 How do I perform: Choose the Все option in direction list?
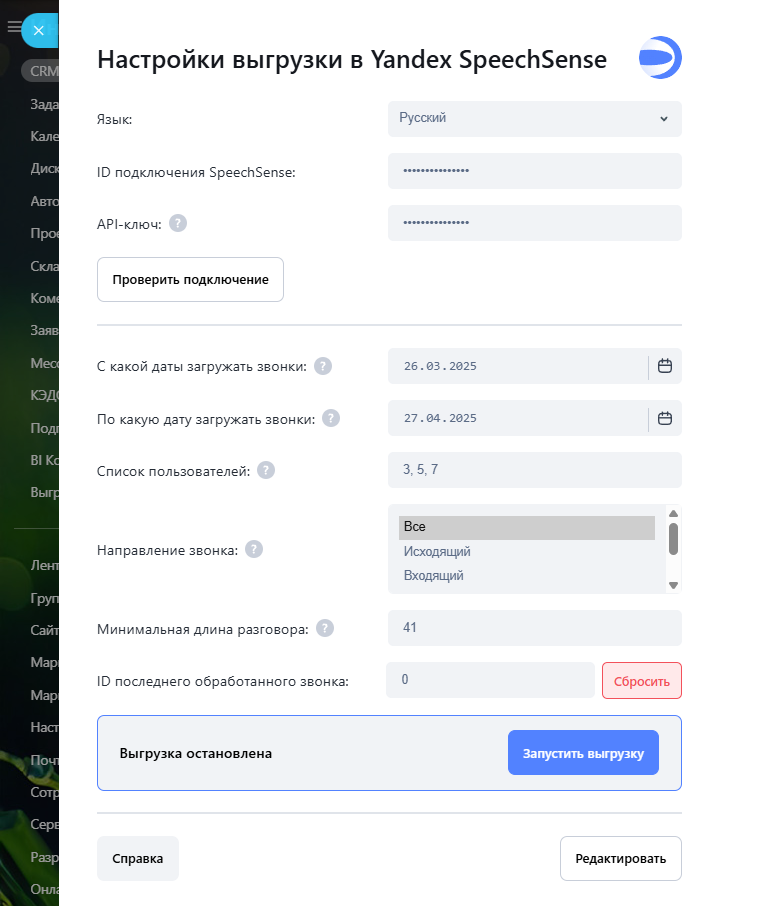[526, 527]
